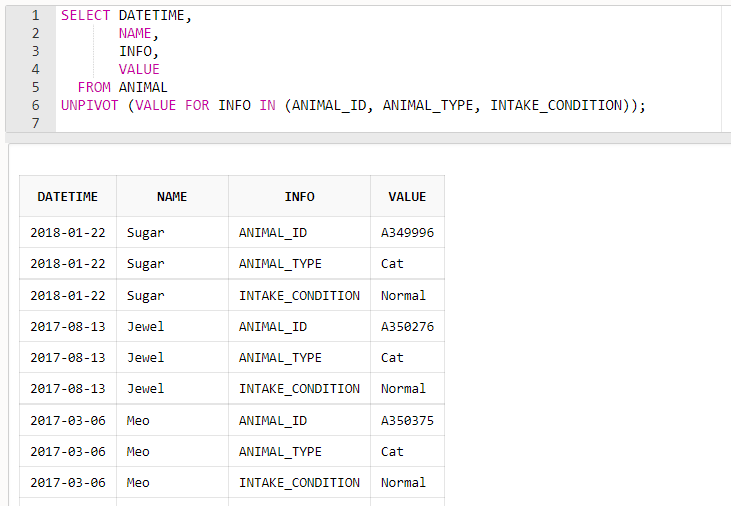Click ANIMAL_ID cell in Meo's row
Screen dimensions: 731x506
pyautogui.click(x=299, y=420)
